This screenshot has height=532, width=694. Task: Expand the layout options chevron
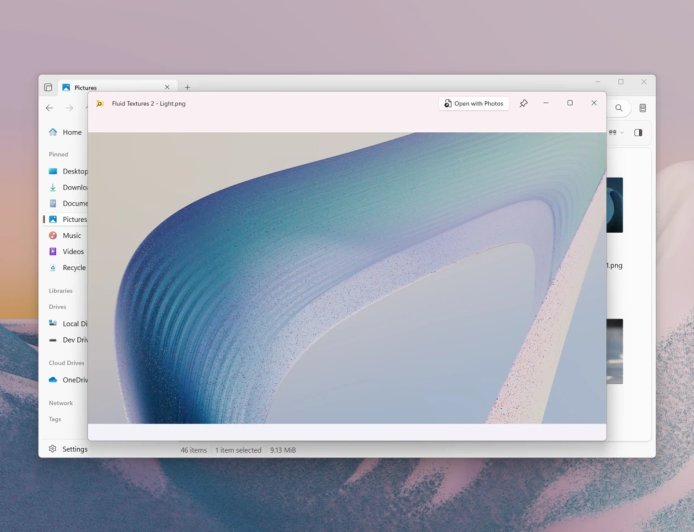[x=622, y=132]
